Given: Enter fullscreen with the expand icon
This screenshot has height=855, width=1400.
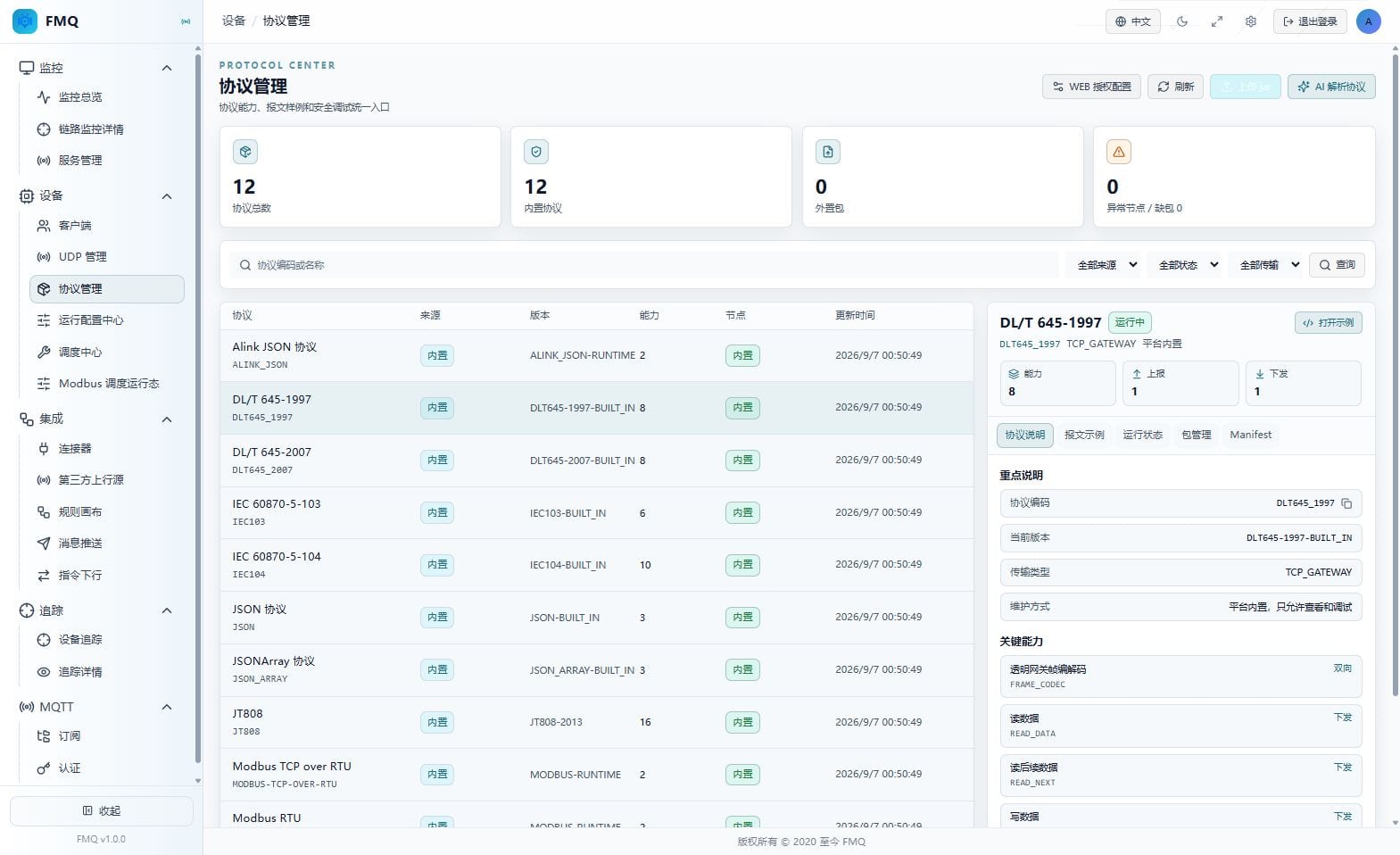Looking at the screenshot, I should [1217, 21].
